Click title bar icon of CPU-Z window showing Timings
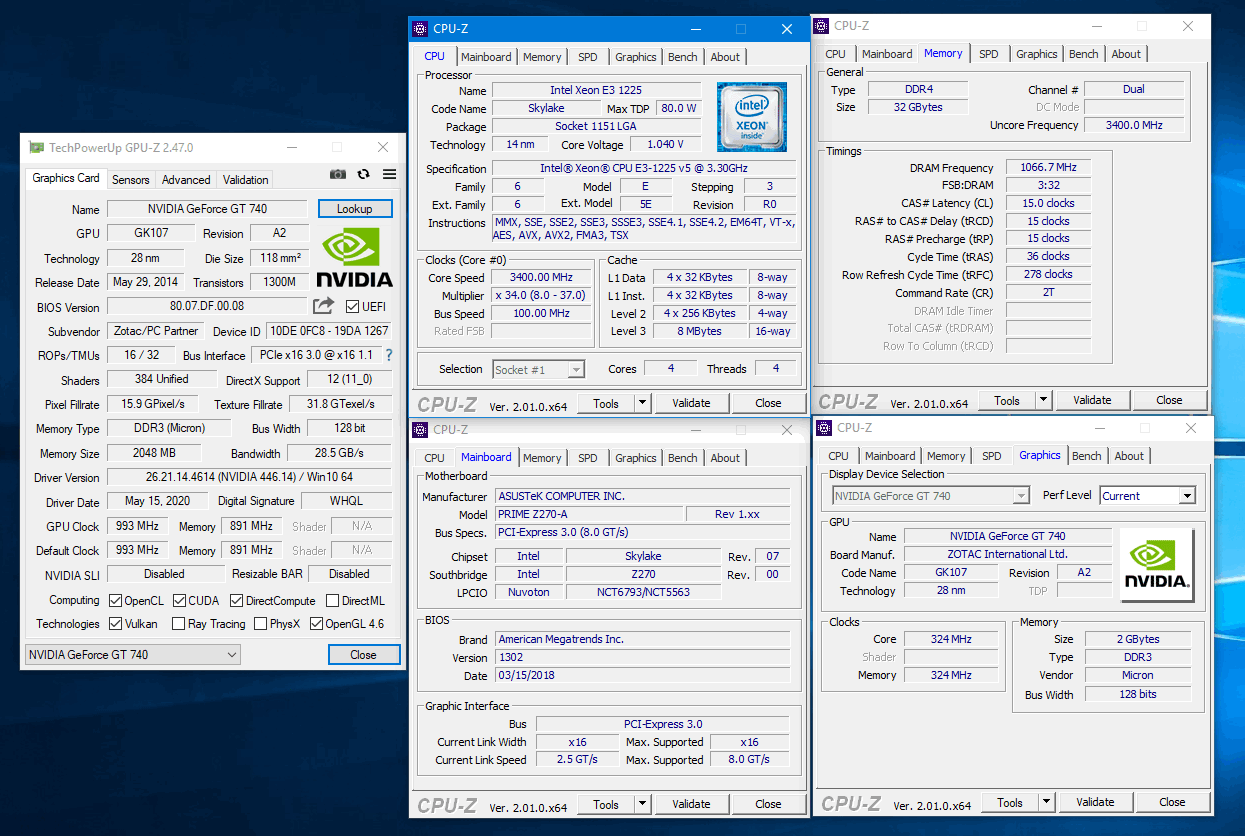This screenshot has height=836, width=1245. click(x=823, y=26)
